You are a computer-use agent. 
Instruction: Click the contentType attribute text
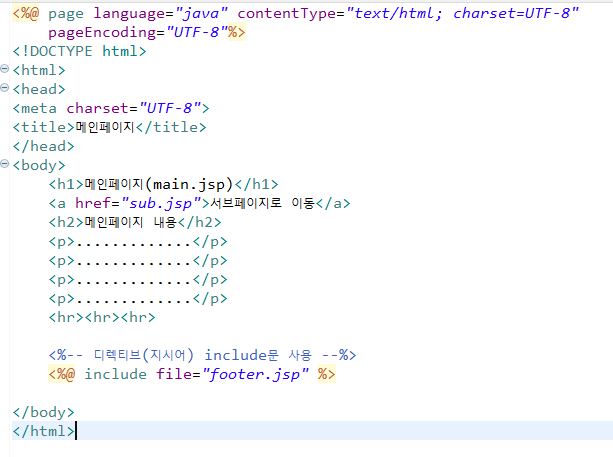[x=408, y=14]
